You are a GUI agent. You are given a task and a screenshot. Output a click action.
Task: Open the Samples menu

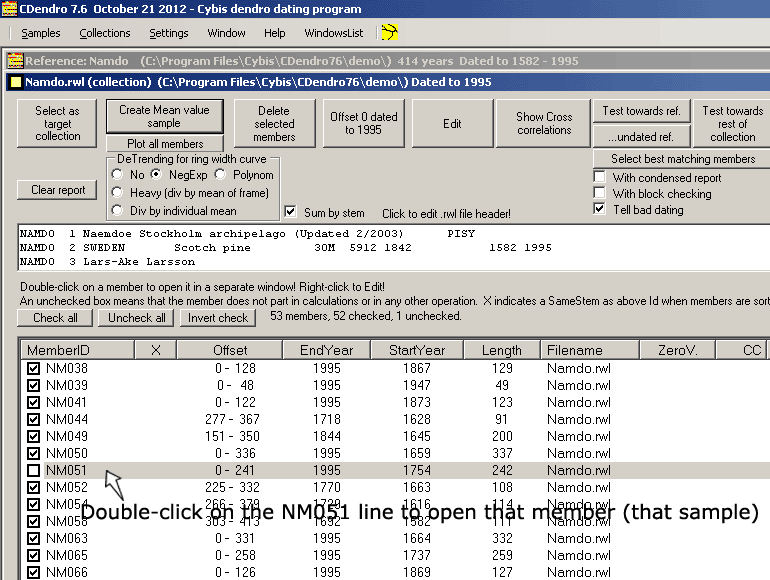pos(41,33)
